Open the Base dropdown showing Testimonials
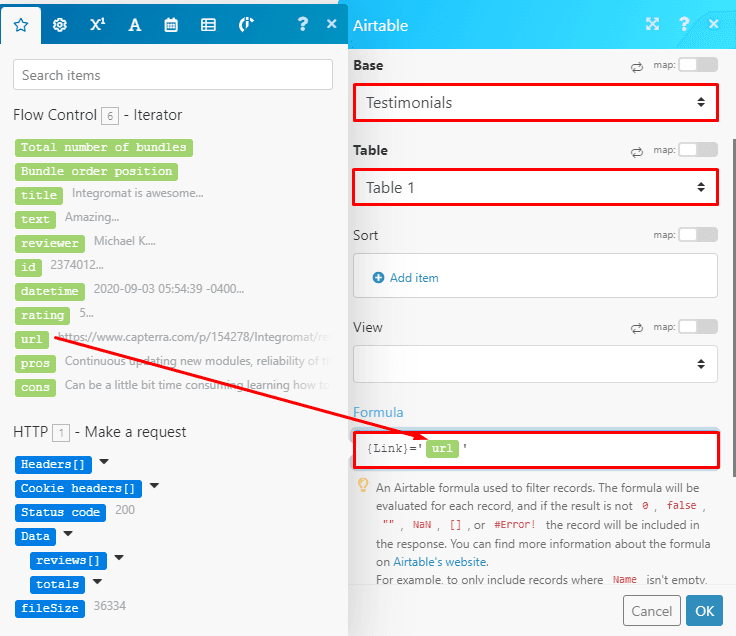This screenshot has height=636, width=736. coord(535,102)
